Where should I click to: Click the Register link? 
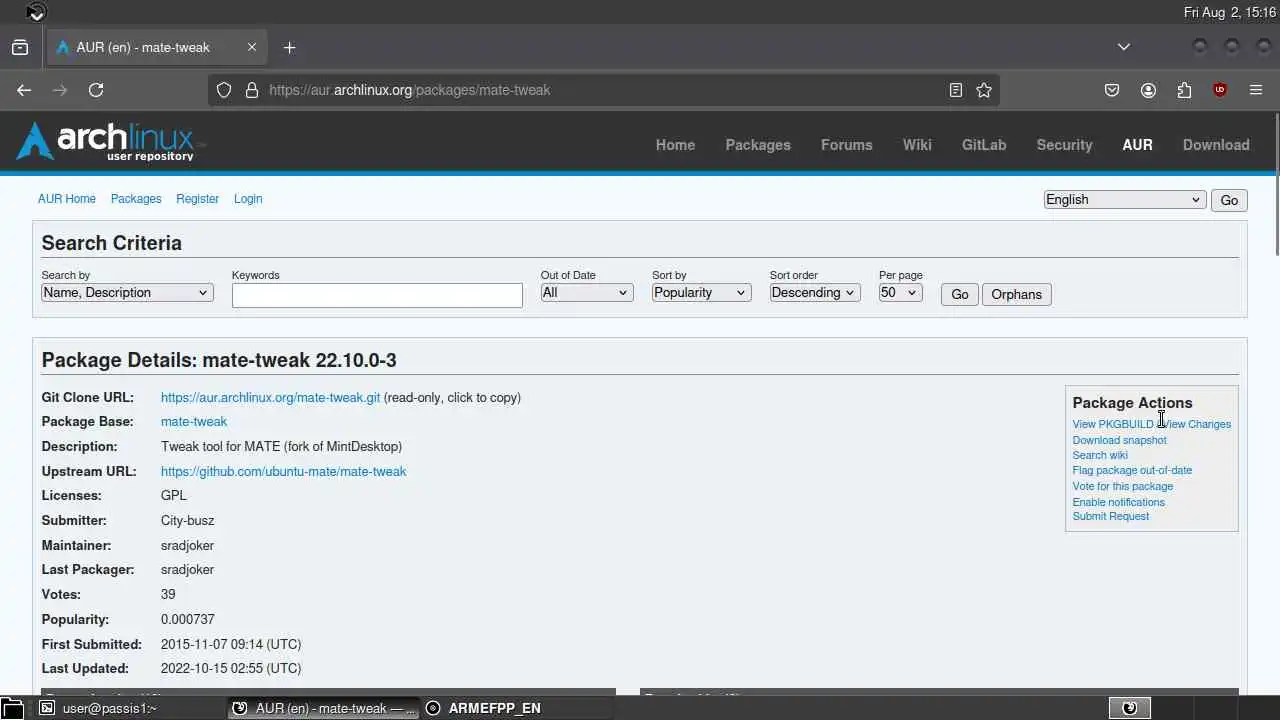pos(197,199)
